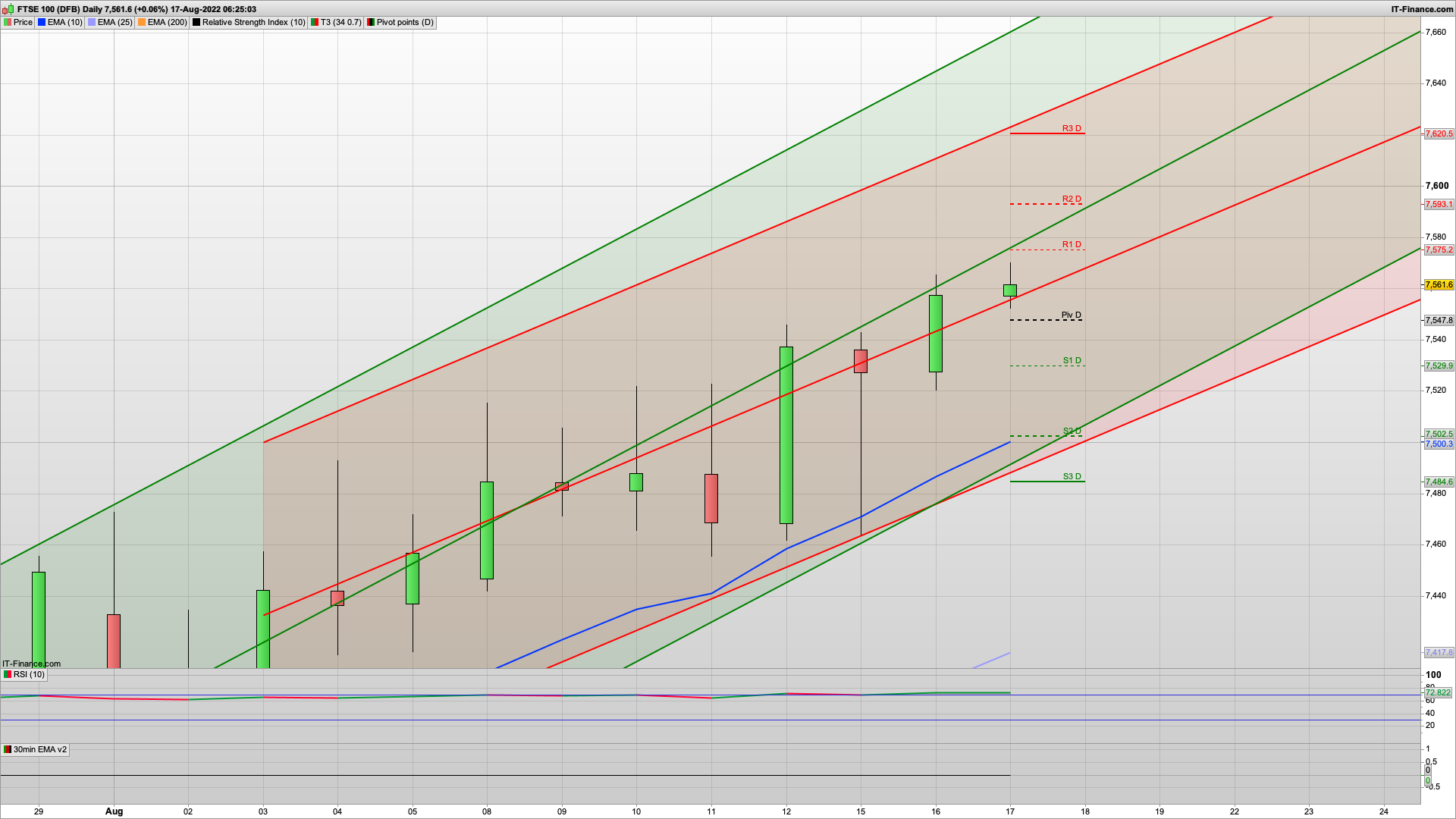Click the 7,600 level on the price axis
Screen dimensions: 1456x819
[1437, 186]
